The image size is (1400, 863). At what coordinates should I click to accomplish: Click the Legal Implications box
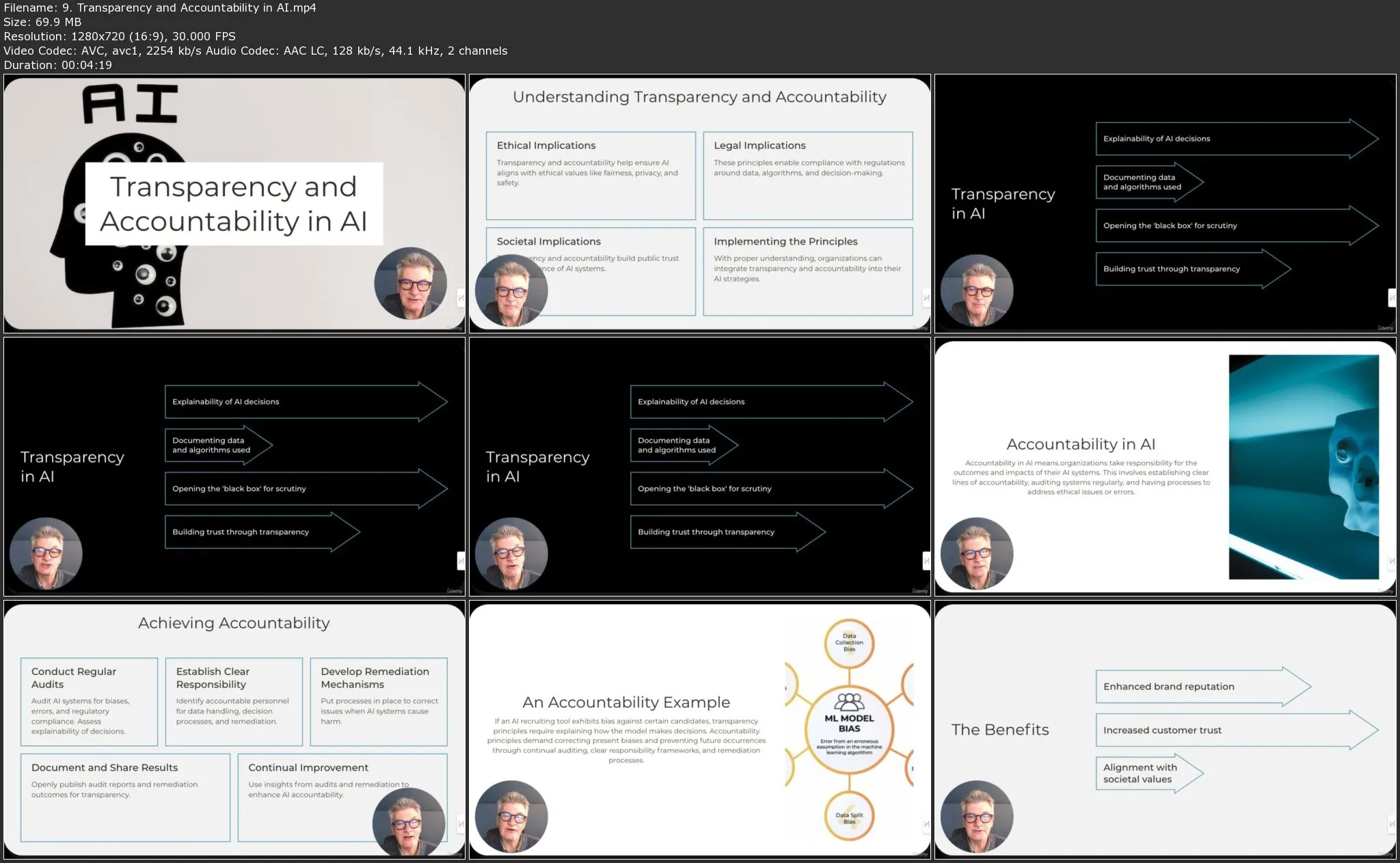807,176
